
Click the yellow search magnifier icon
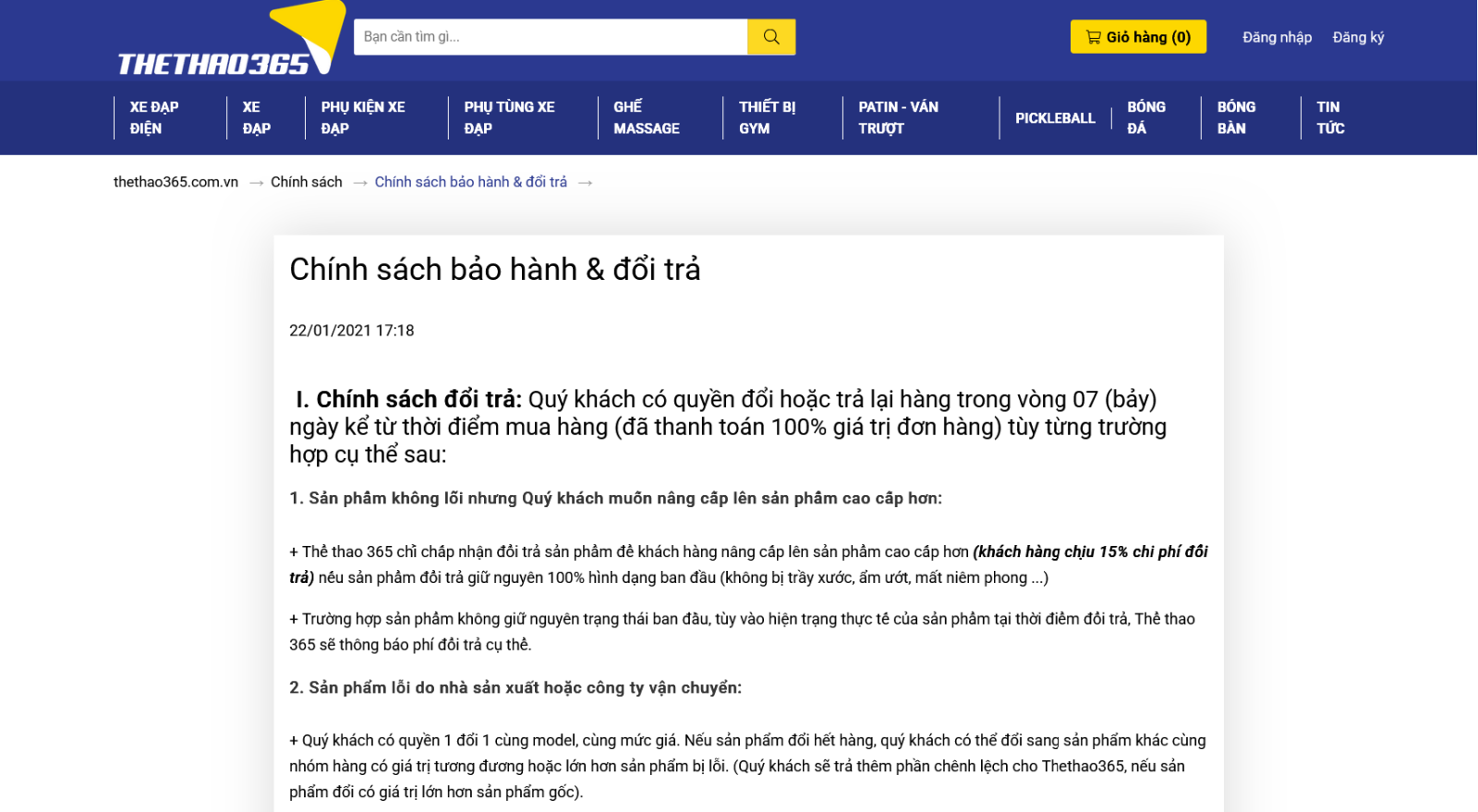coord(770,37)
